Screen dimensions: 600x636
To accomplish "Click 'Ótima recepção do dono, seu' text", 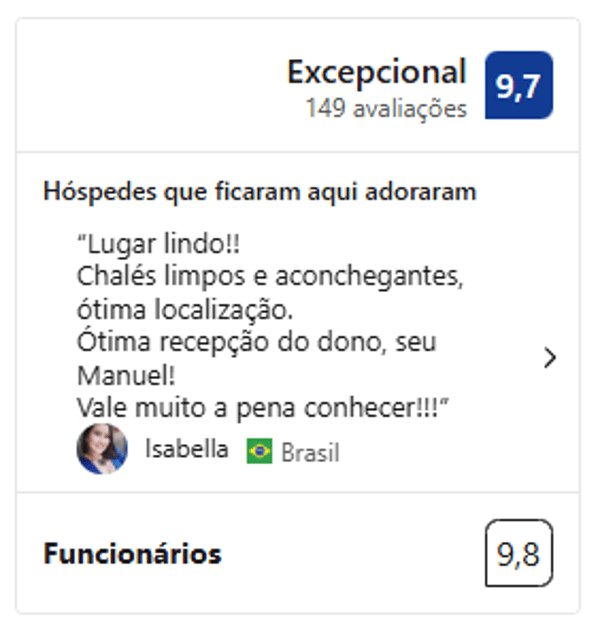I will [256, 342].
